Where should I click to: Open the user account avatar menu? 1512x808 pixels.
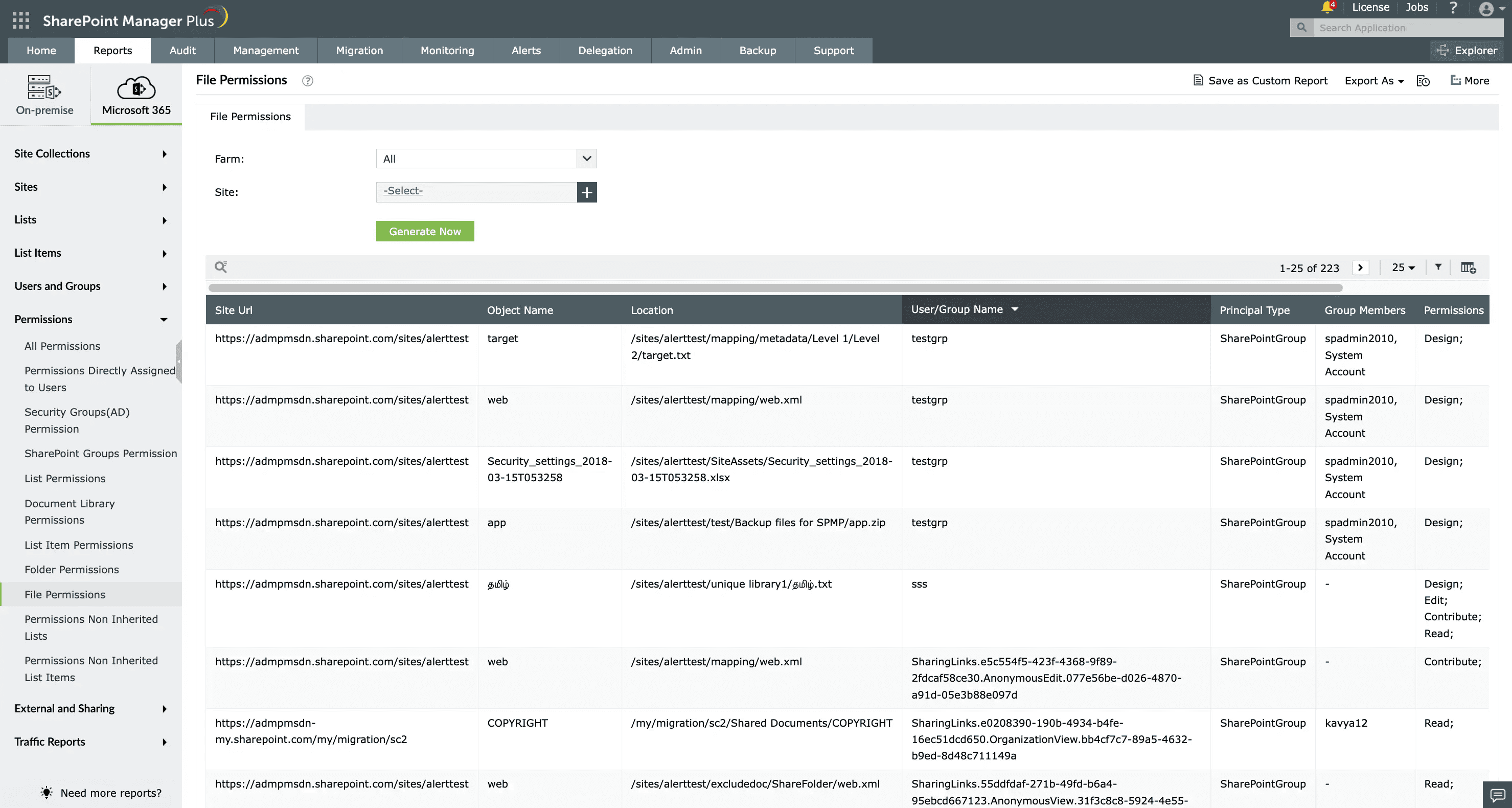(1492, 9)
